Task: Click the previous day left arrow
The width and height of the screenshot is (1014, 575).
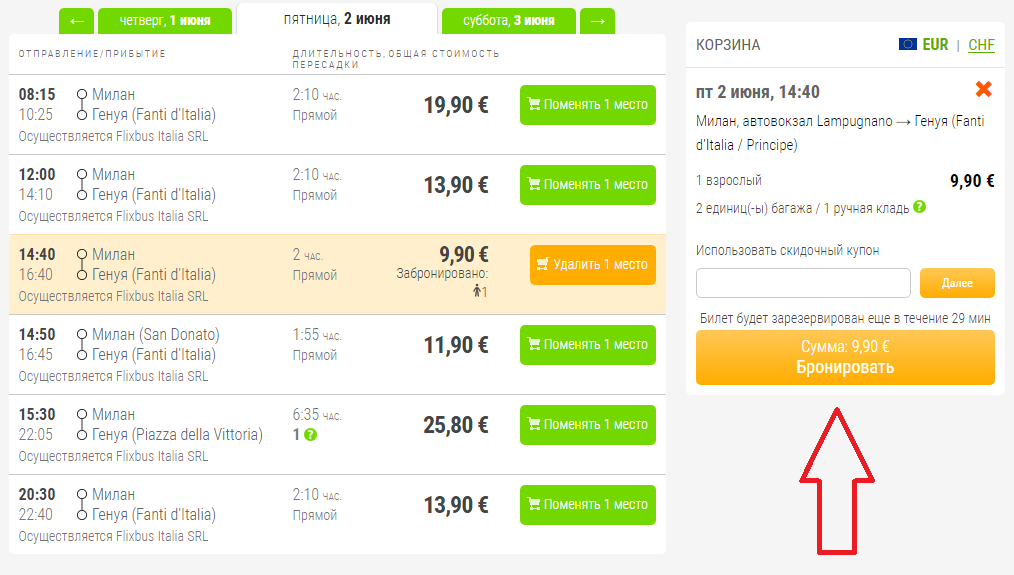Action: 77,20
